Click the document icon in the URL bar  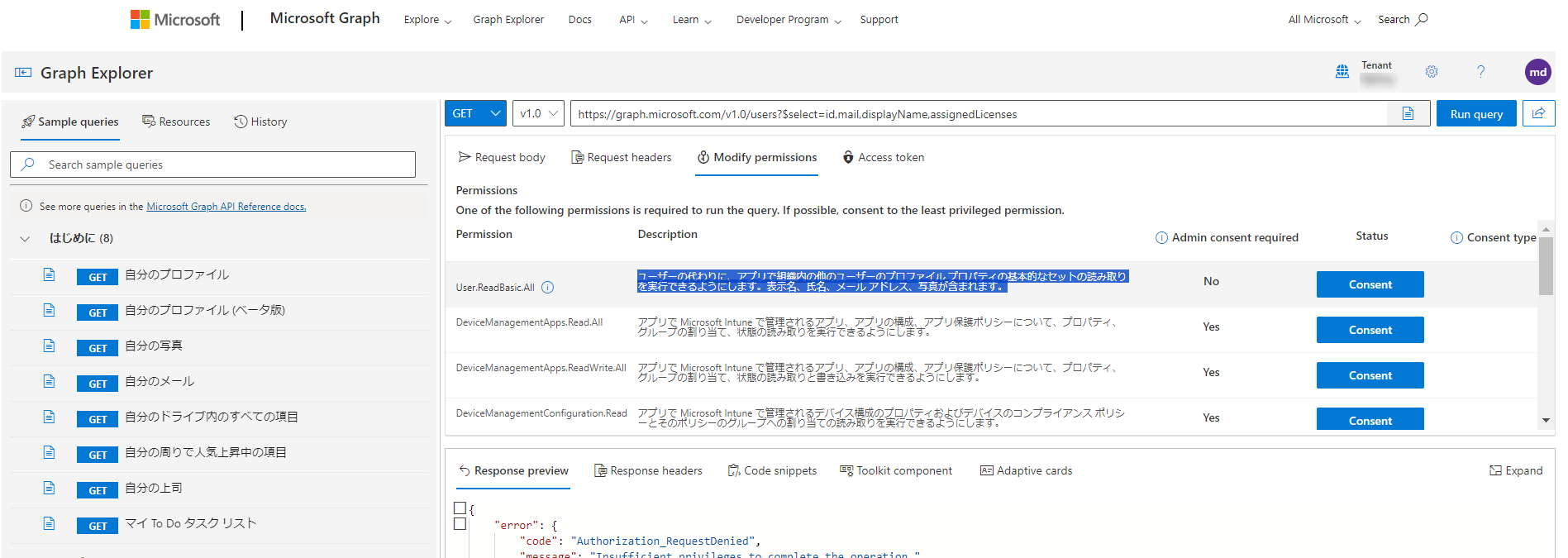click(1408, 113)
